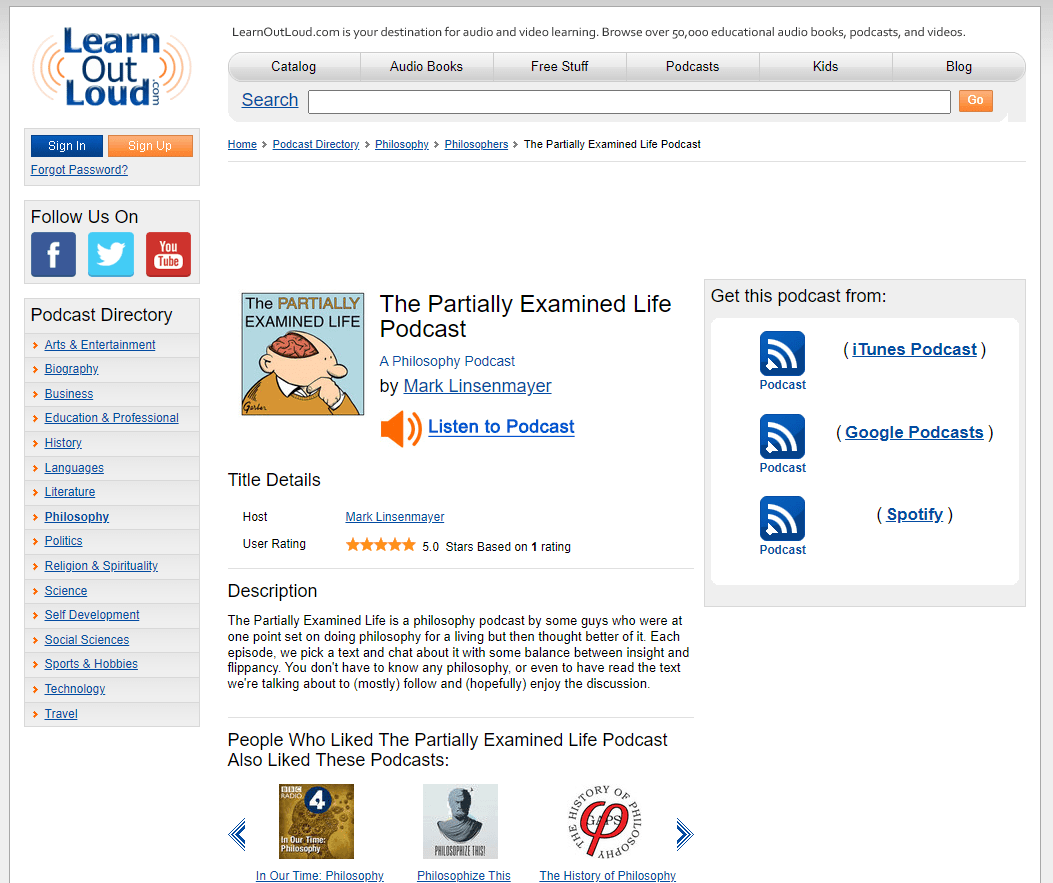This screenshot has width=1053, height=883.
Task: Focus the search input field
Action: click(629, 102)
